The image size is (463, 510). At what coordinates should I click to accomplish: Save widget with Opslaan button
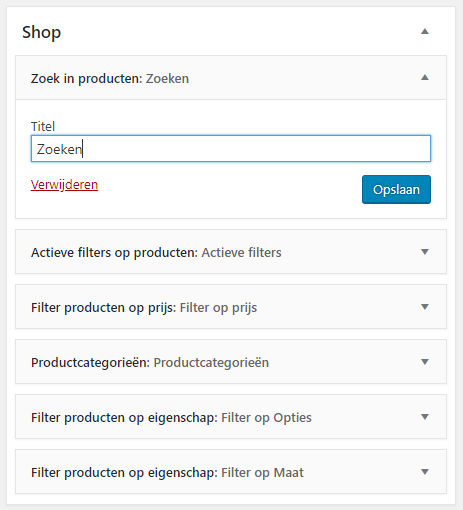coord(396,189)
